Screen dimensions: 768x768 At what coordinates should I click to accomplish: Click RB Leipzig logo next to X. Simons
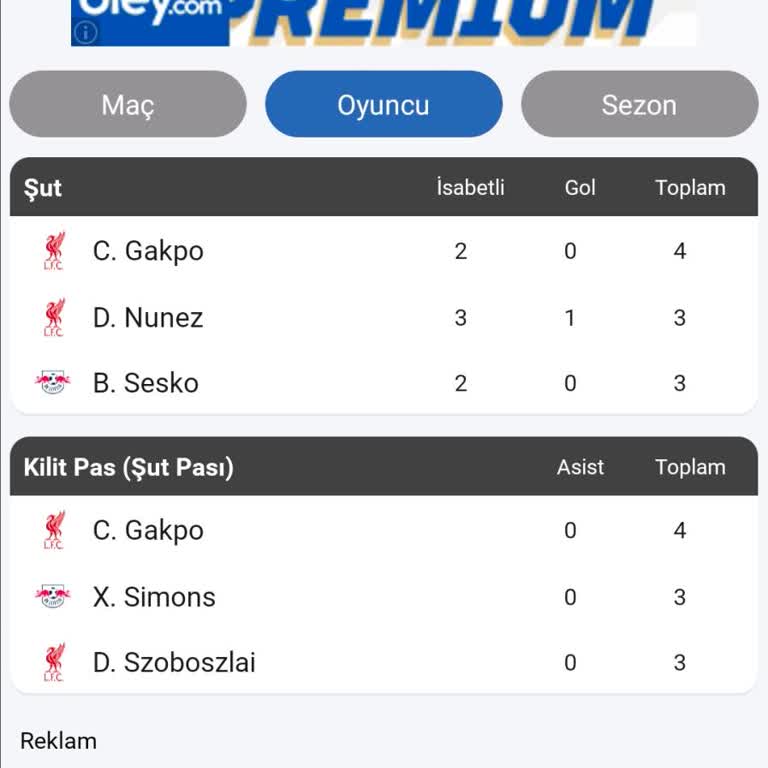[x=53, y=597]
